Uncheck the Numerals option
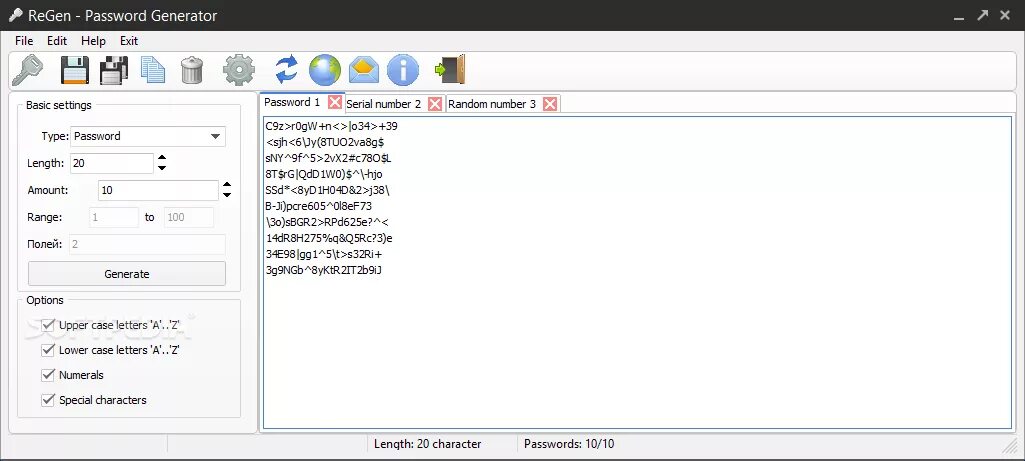Screen dimensions: 1025x461 coord(48,375)
